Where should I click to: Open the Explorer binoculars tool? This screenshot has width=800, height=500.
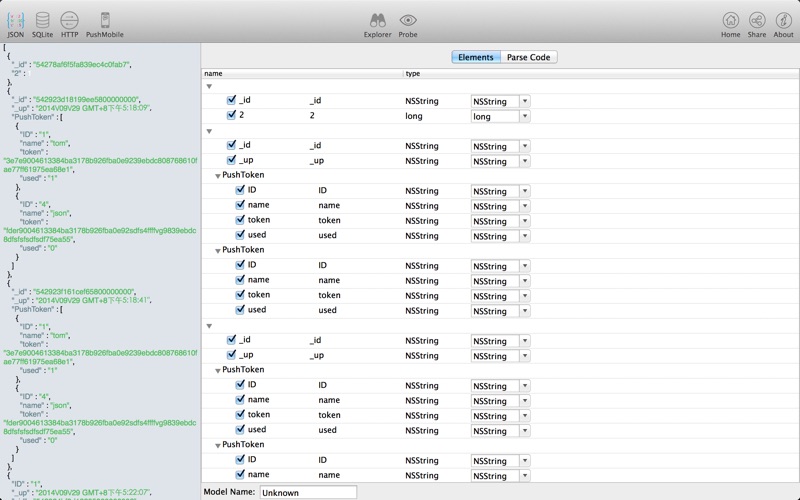378,25
